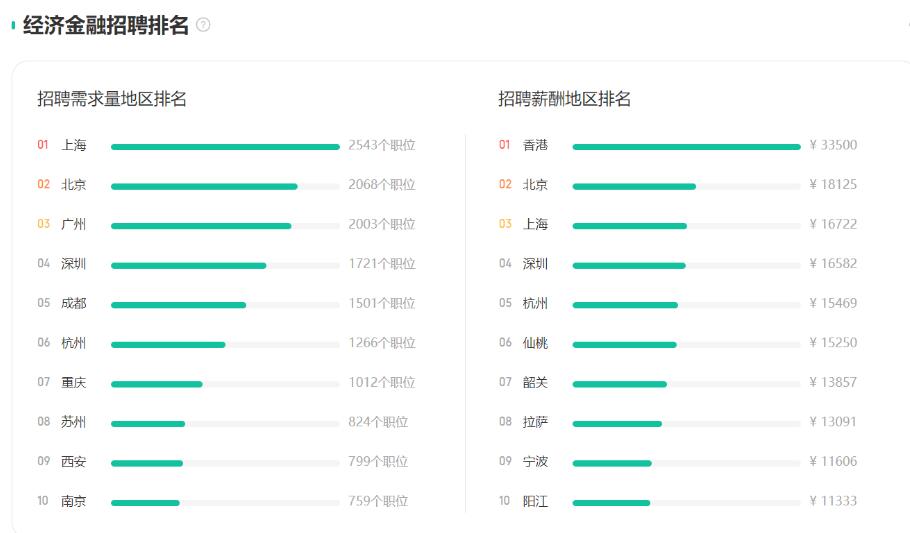Click the 重庆 demand progress bar
This screenshot has height=533, width=910.
click(x=157, y=384)
